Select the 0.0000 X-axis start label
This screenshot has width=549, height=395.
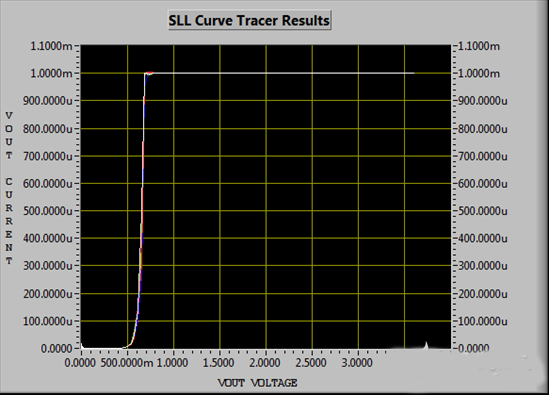tap(80, 363)
